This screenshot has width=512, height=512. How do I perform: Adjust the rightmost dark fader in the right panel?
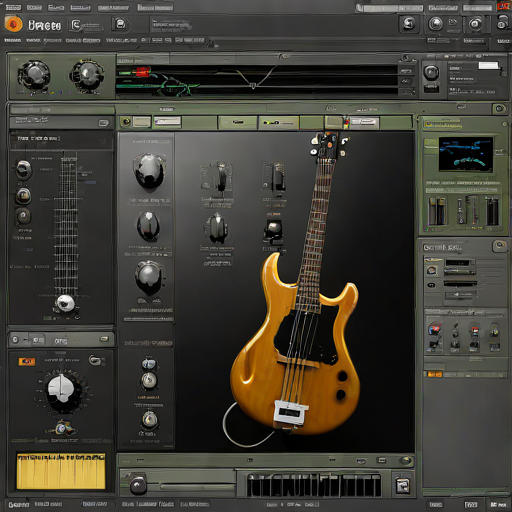pos(492,211)
